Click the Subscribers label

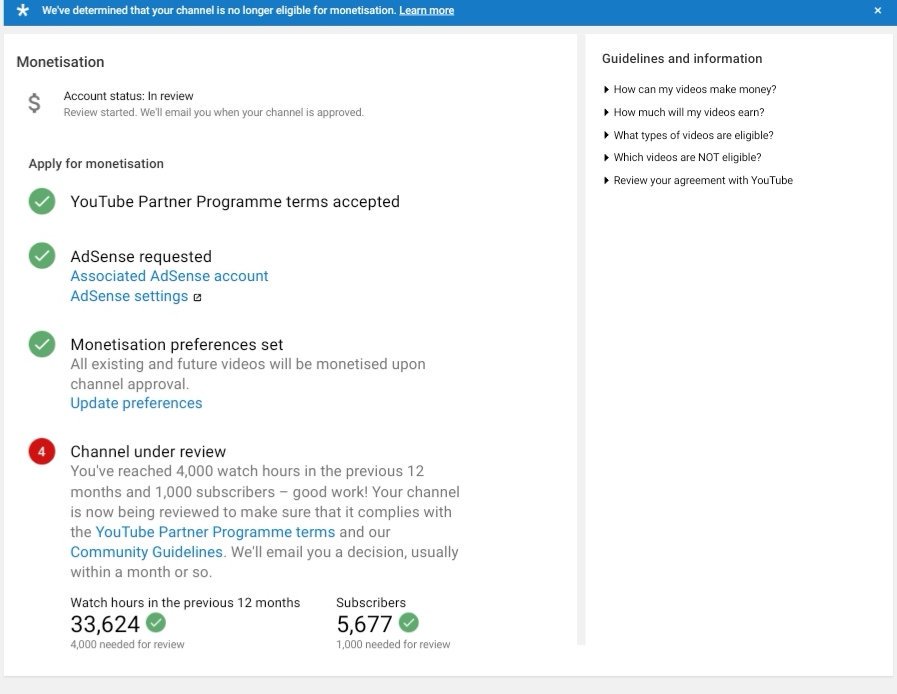pyautogui.click(x=371, y=602)
